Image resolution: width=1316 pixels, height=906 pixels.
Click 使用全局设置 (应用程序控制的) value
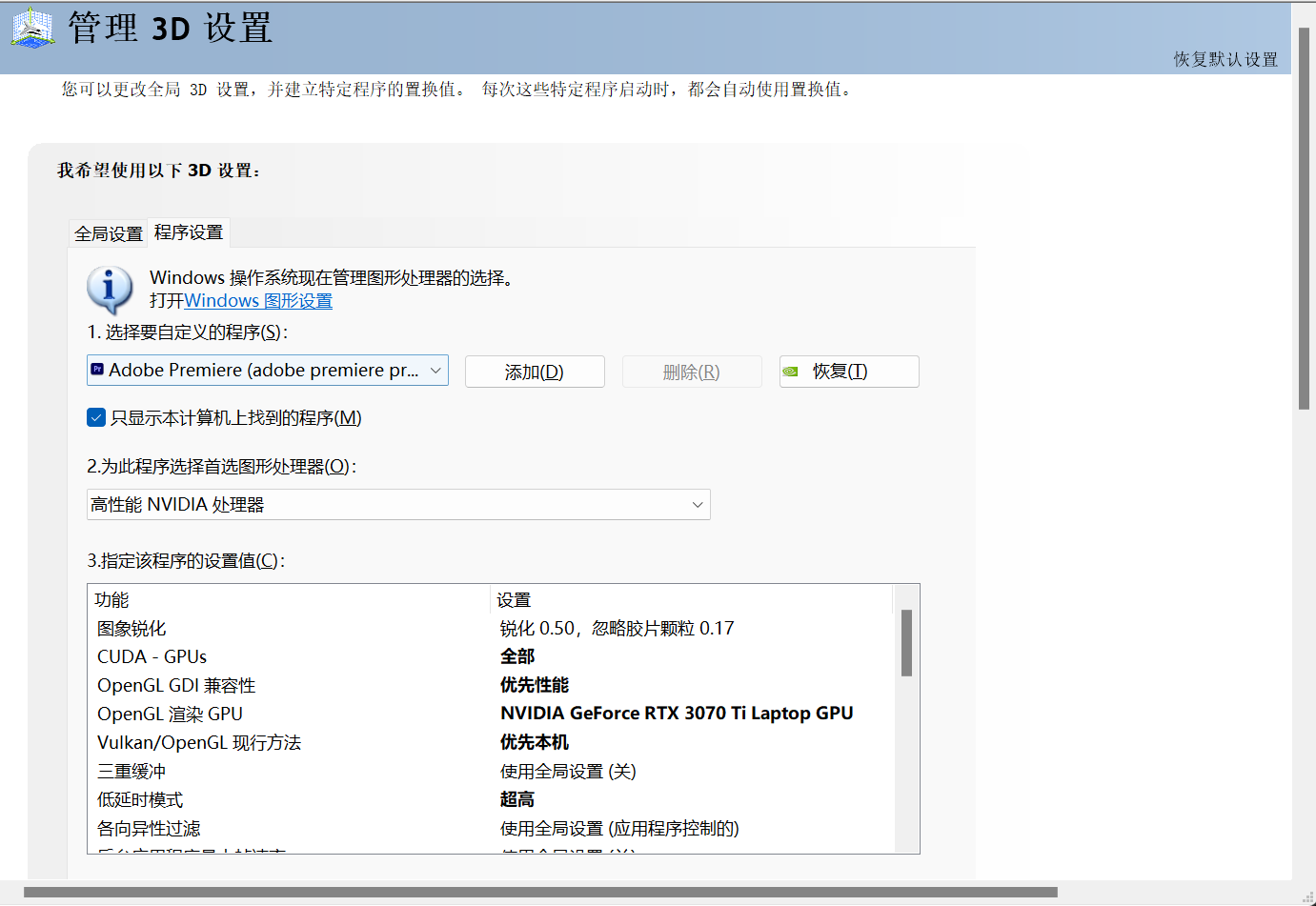pos(619,829)
